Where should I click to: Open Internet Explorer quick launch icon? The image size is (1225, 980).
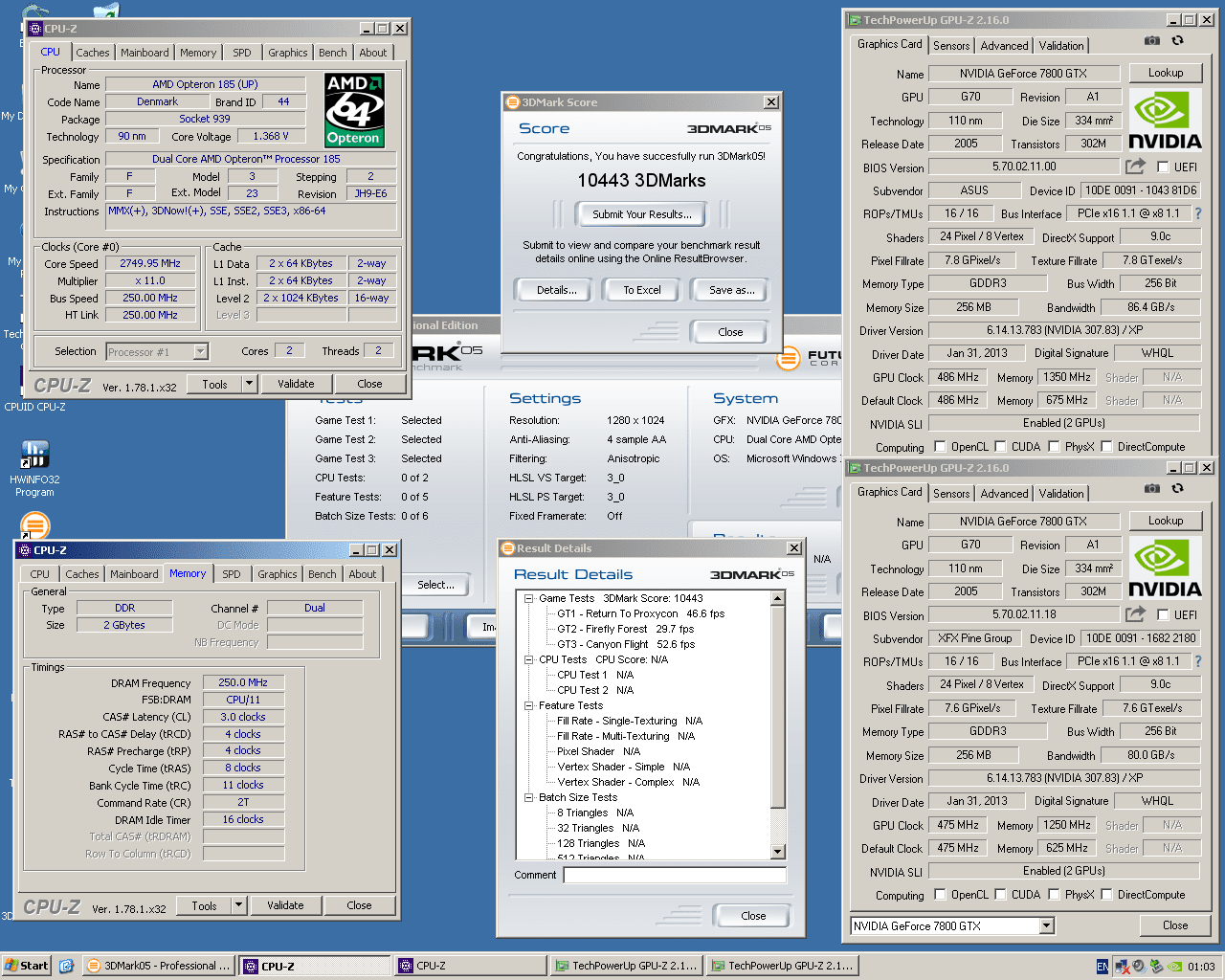66,966
